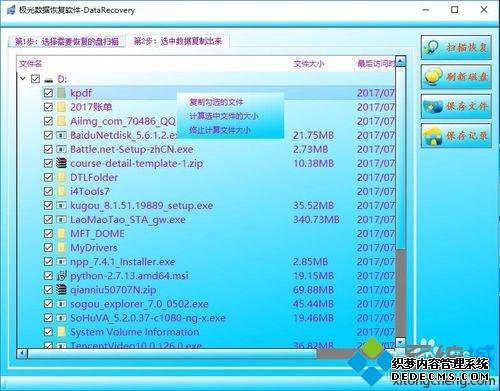Select the LaoMaoTao_STA_gw.exe file name

[x=128, y=219]
